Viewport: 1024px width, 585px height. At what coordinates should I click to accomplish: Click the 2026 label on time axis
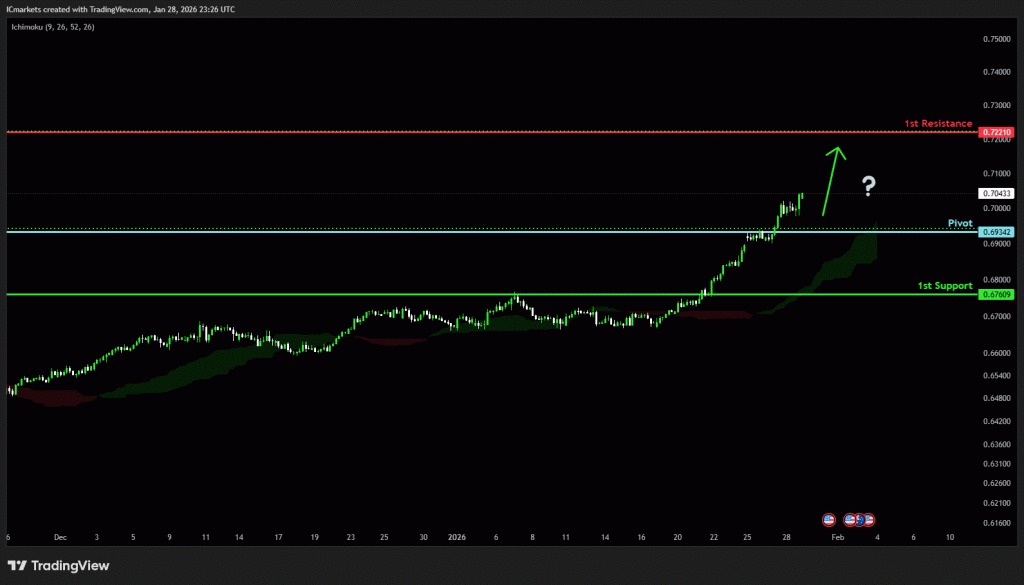[457, 537]
